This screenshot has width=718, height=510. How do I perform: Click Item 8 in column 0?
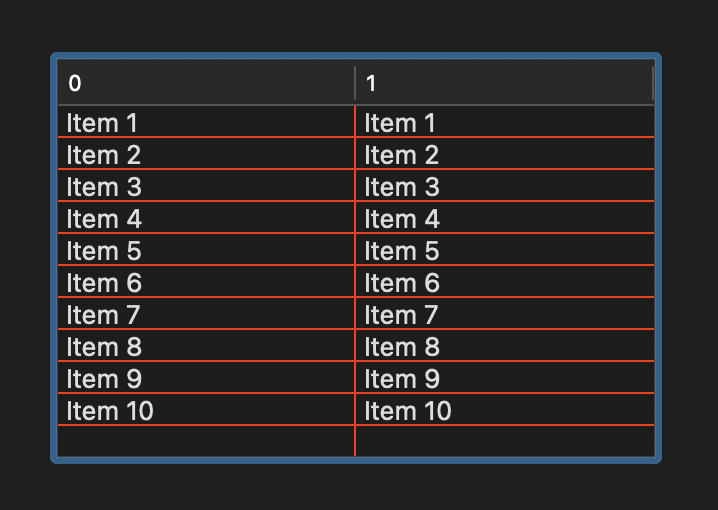coord(103,347)
